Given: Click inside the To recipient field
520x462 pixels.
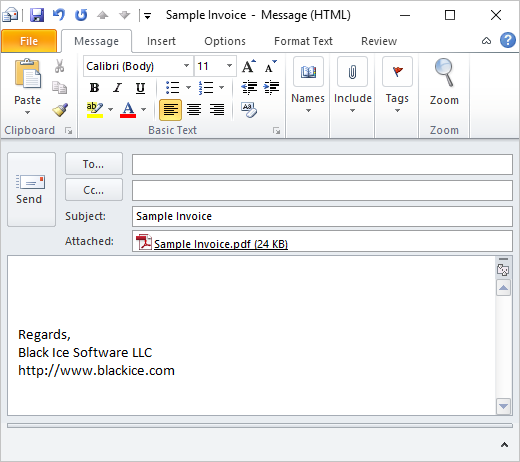Looking at the screenshot, I should coord(322,164).
